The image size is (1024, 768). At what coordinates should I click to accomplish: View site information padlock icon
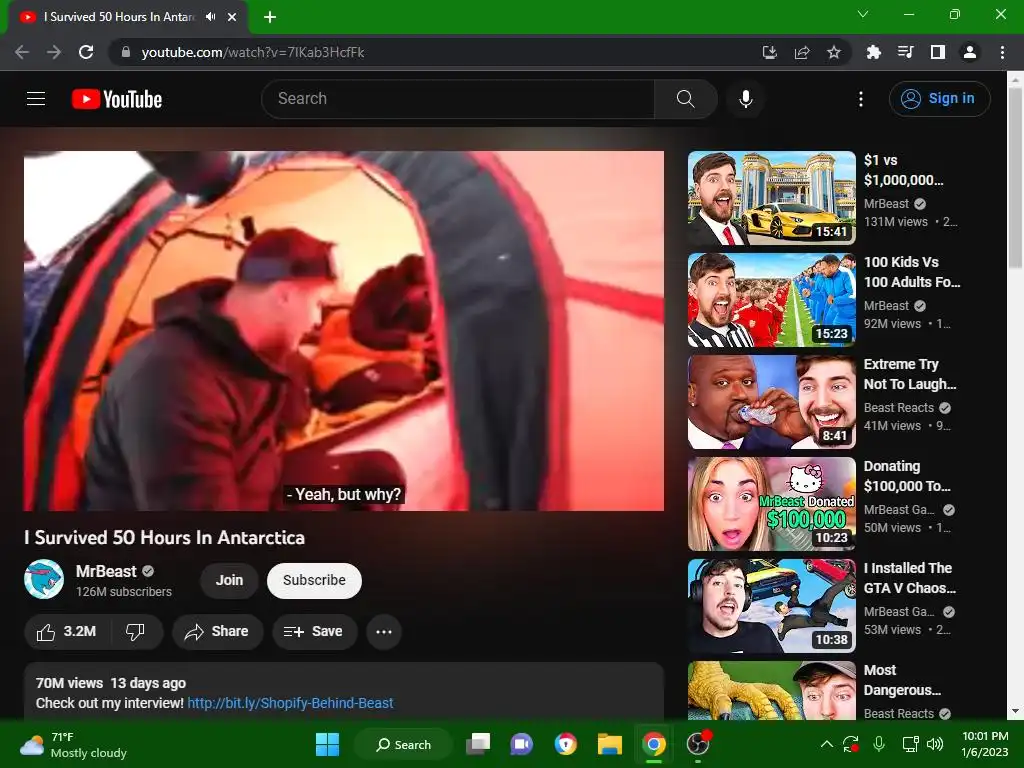tap(126, 52)
